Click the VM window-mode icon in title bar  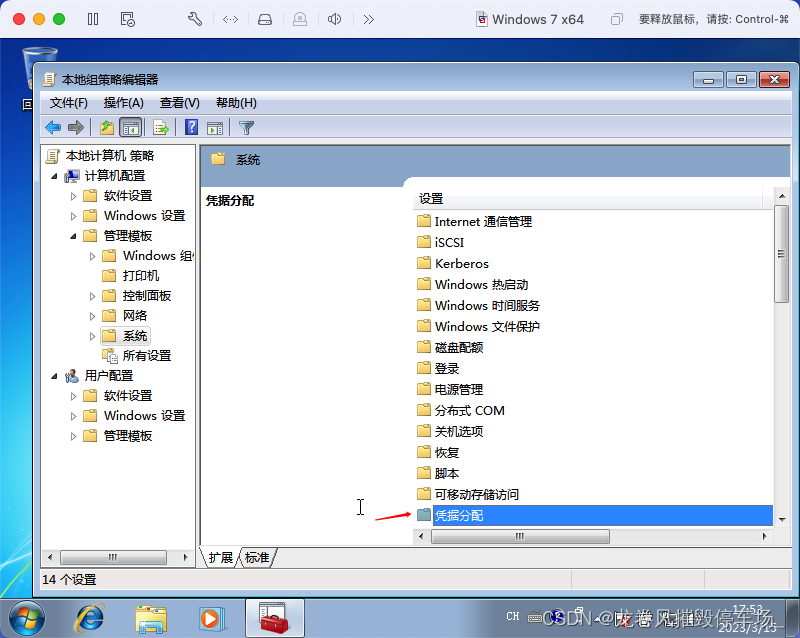click(x=616, y=19)
